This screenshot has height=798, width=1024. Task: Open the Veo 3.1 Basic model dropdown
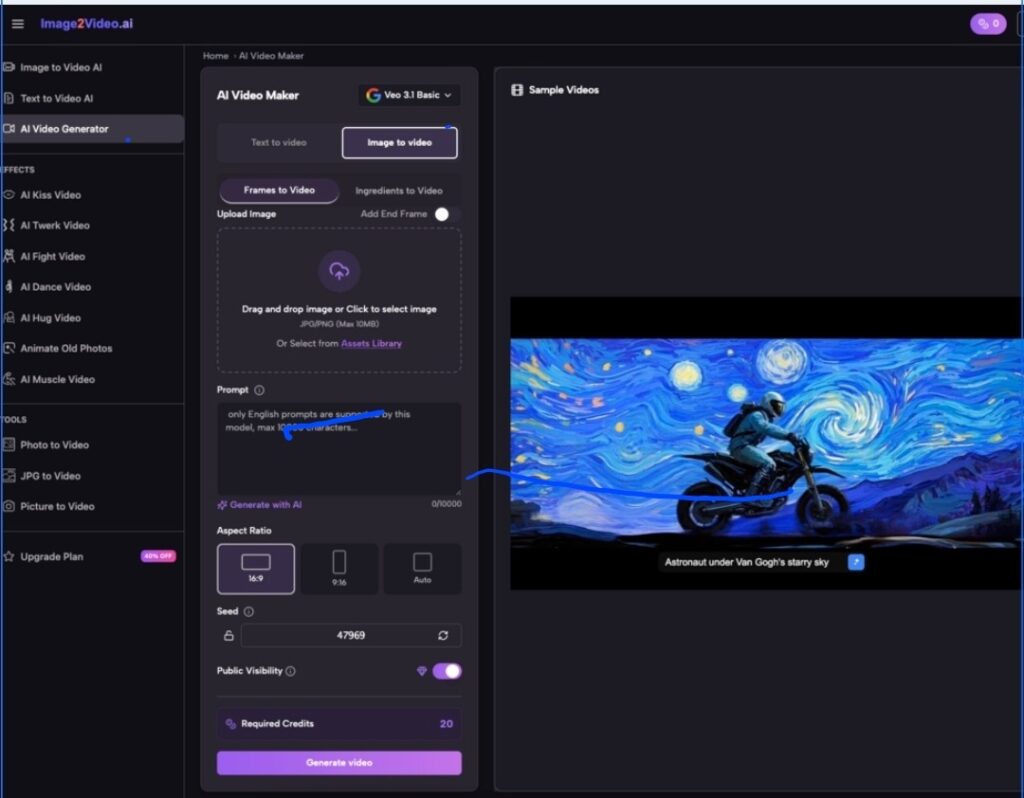click(x=409, y=95)
